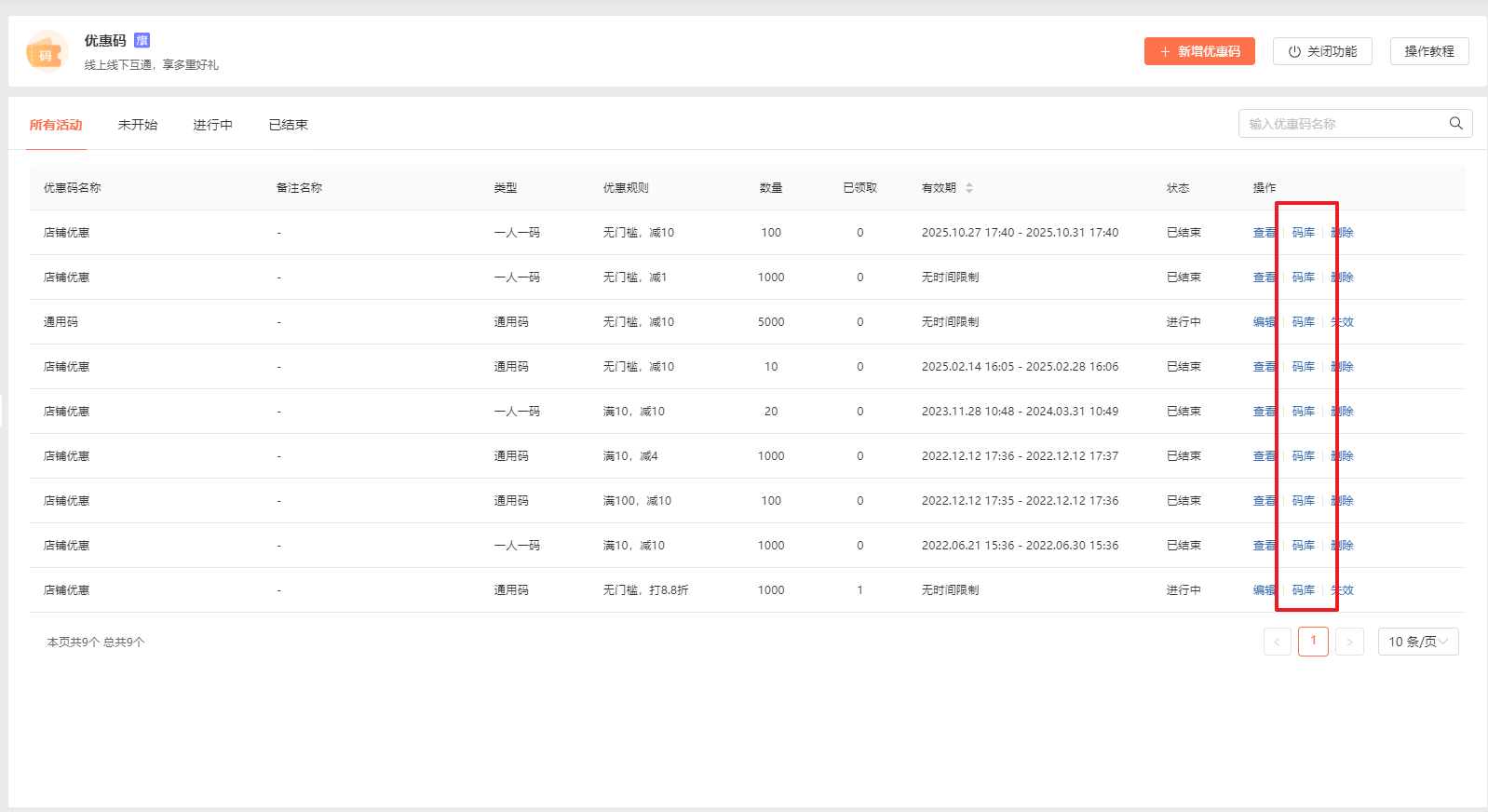
Task: Click 关闭功能 power button
Action: click(1322, 51)
